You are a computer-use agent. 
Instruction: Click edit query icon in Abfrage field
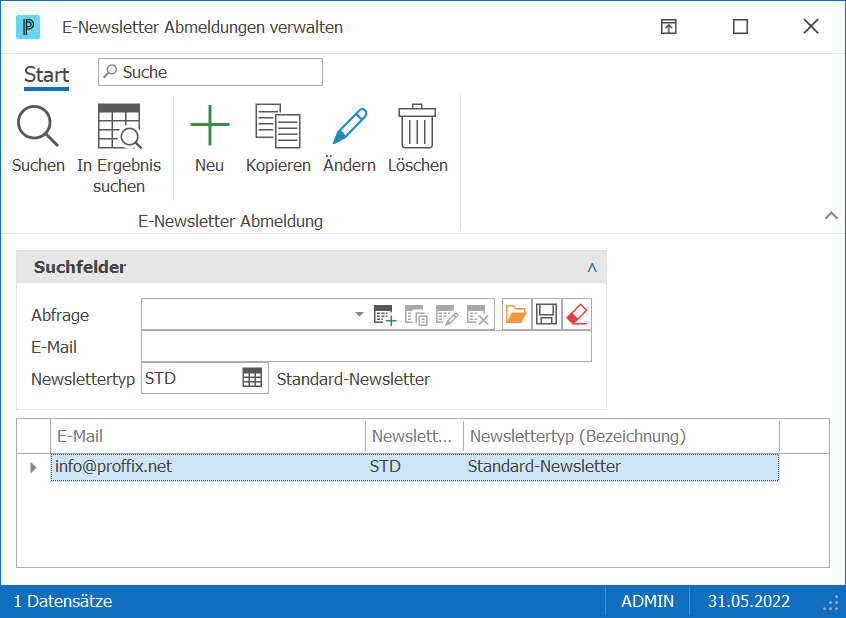[x=447, y=315]
